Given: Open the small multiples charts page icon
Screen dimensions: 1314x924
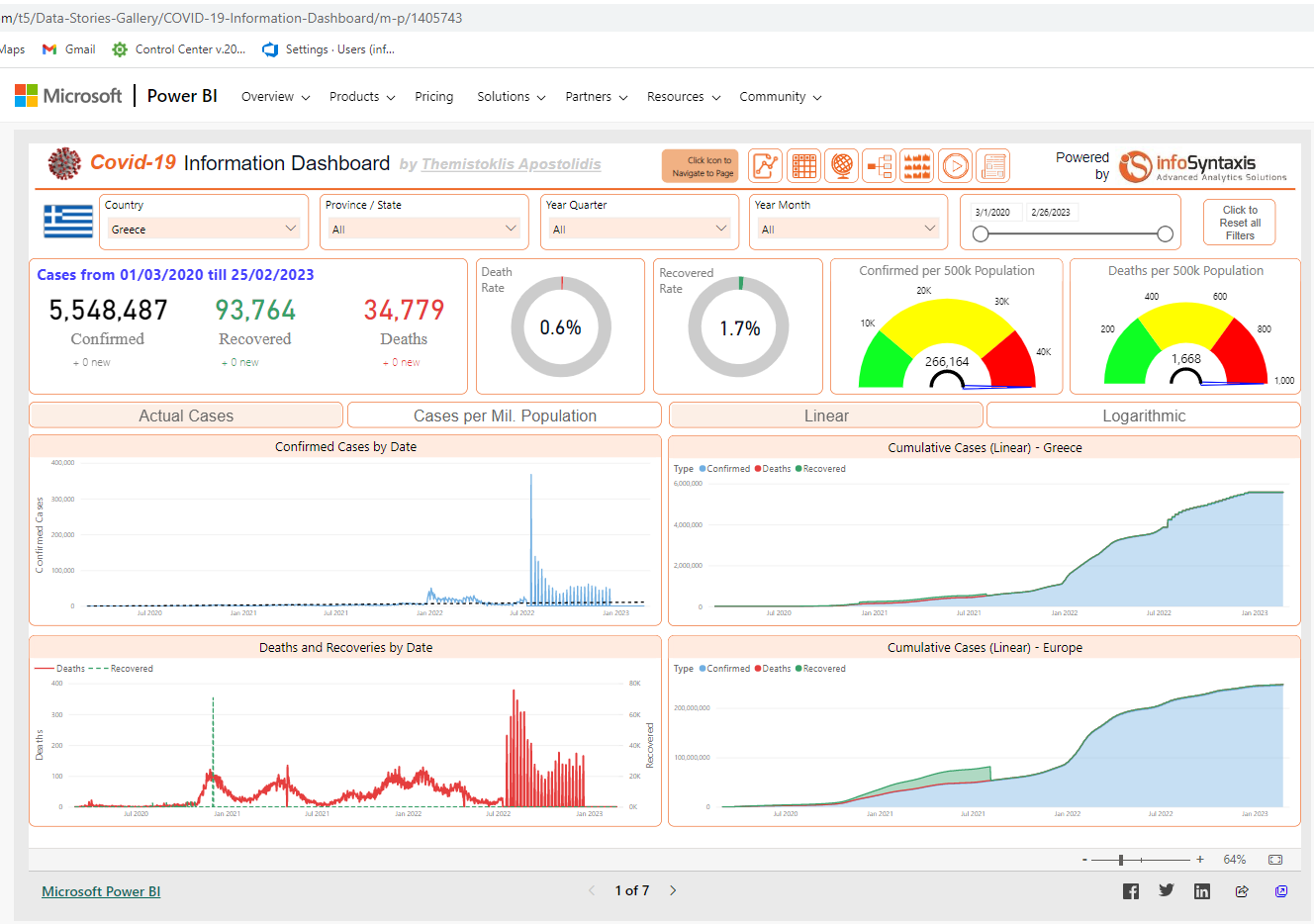Looking at the screenshot, I should (917, 165).
